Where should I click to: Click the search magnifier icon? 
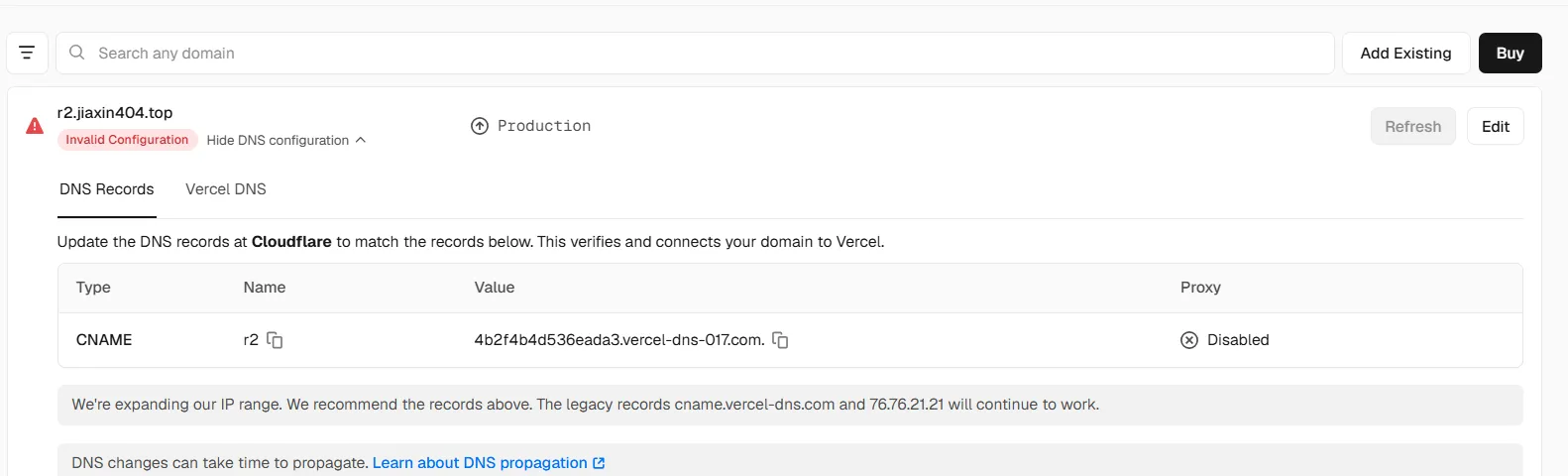pos(76,53)
